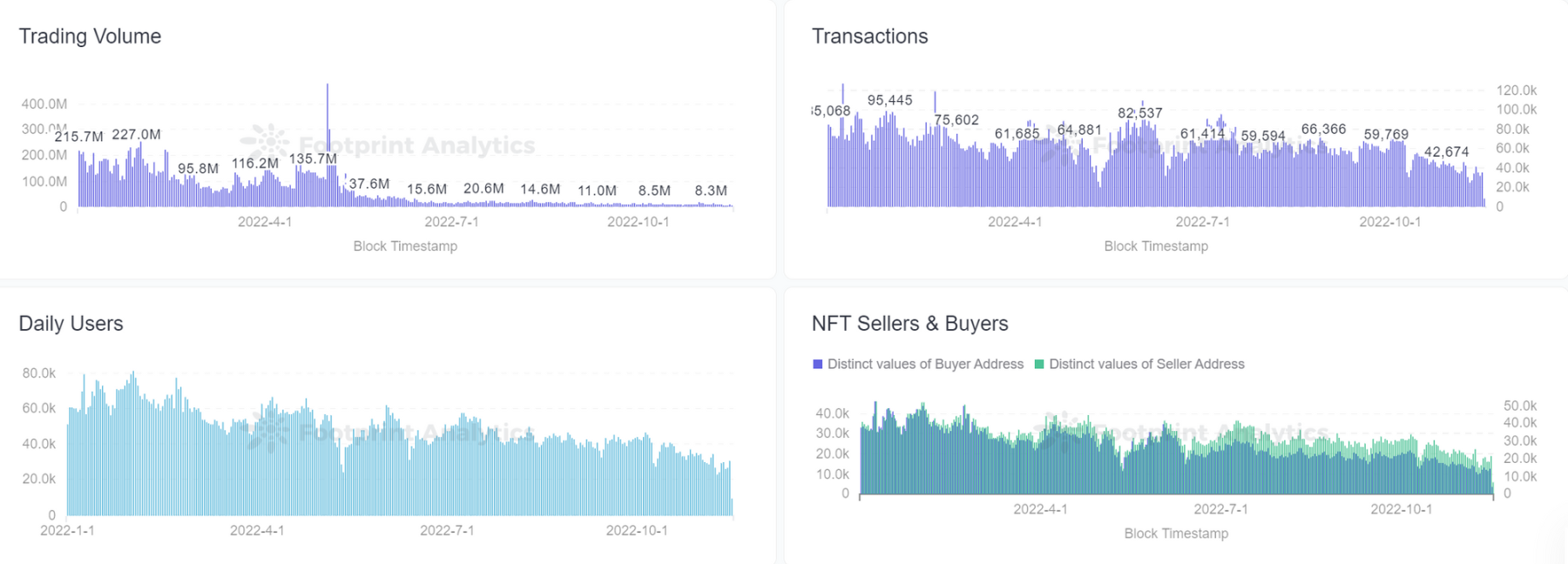
Task: Select 2022-10-1 tick on NFT Sellers & Buyers axis
Action: tap(1401, 509)
